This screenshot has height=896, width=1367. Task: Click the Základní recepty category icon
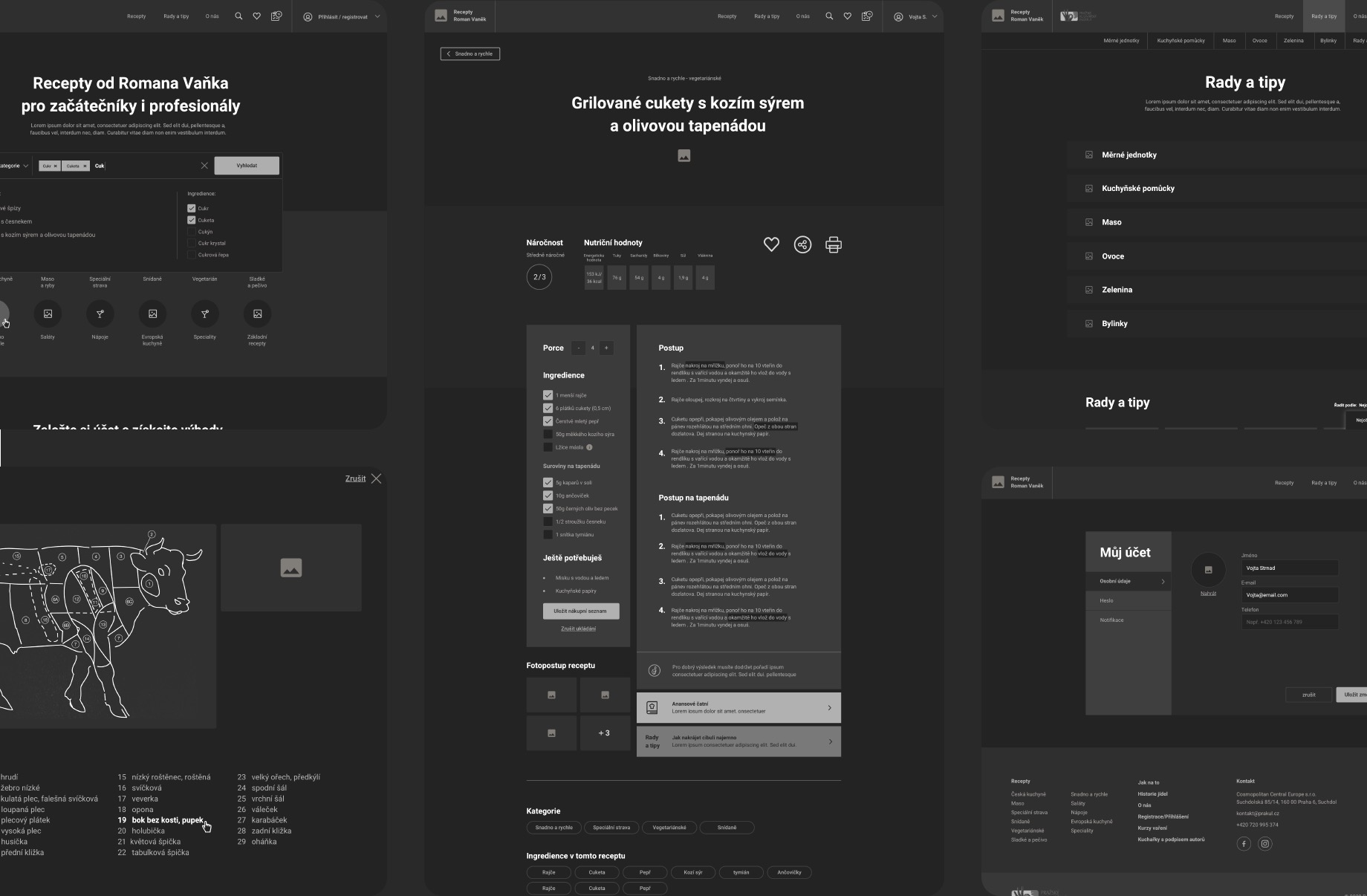pyautogui.click(x=257, y=314)
